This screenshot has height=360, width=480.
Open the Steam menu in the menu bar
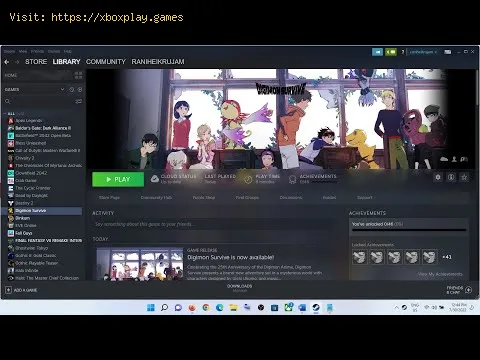(9, 51)
